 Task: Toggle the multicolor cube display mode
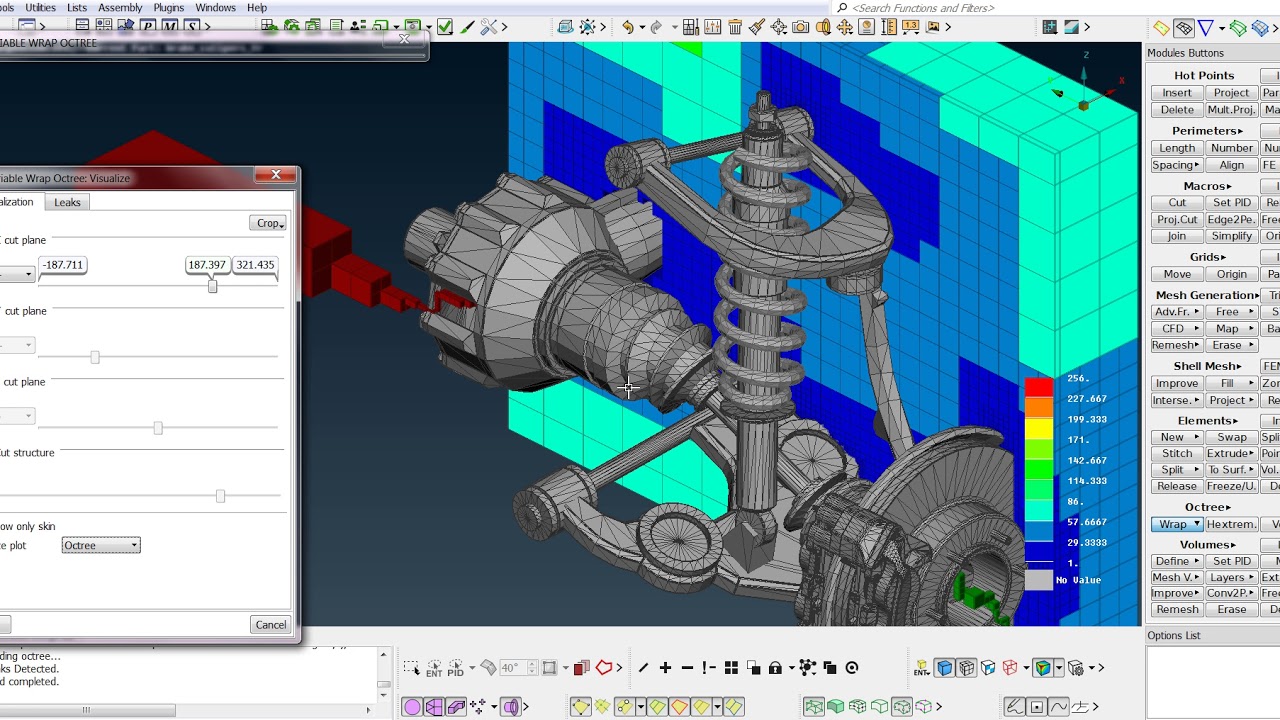(x=1041, y=668)
